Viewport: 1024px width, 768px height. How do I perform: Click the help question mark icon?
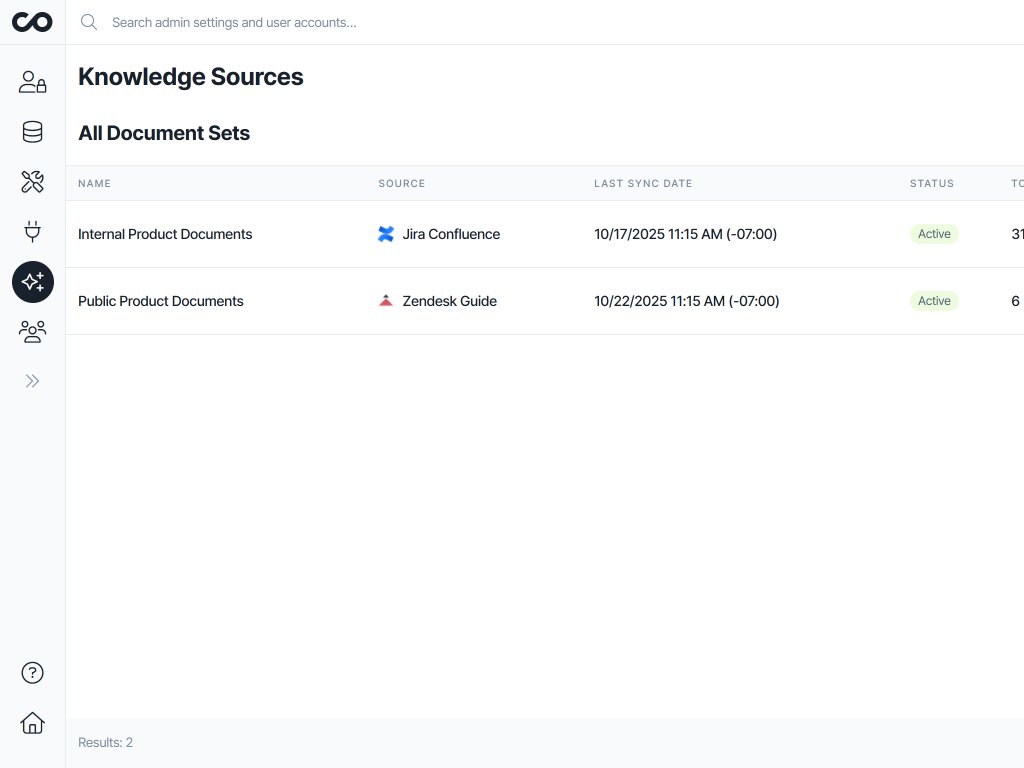(x=32, y=673)
